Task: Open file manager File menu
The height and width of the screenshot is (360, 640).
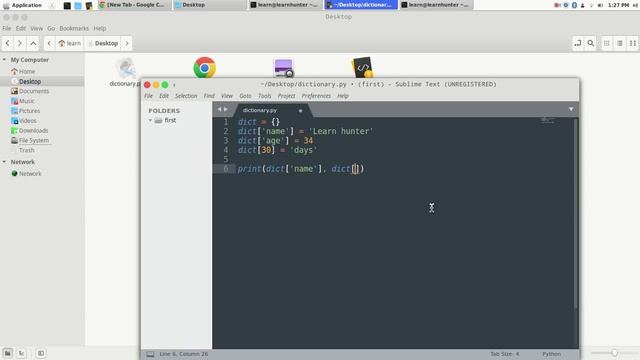Action: click(7, 28)
